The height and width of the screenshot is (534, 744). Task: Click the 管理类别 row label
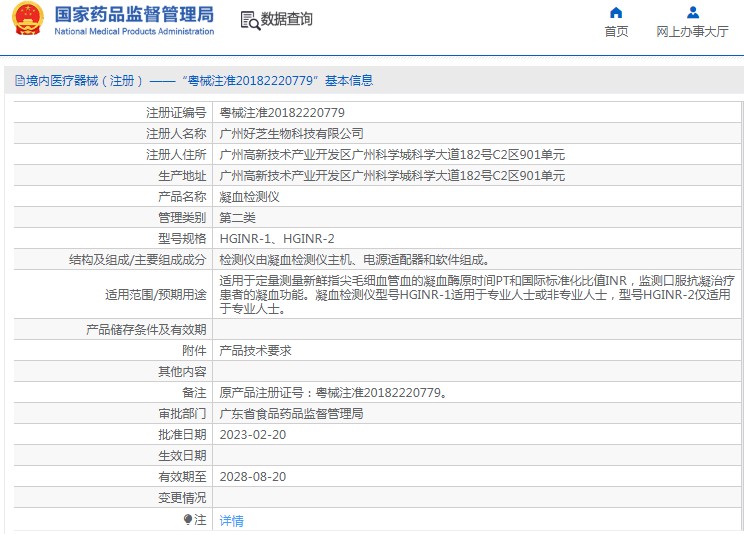(182, 217)
